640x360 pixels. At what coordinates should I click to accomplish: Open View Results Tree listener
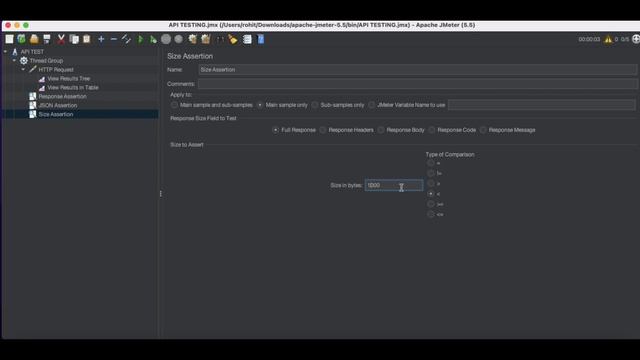(69, 78)
